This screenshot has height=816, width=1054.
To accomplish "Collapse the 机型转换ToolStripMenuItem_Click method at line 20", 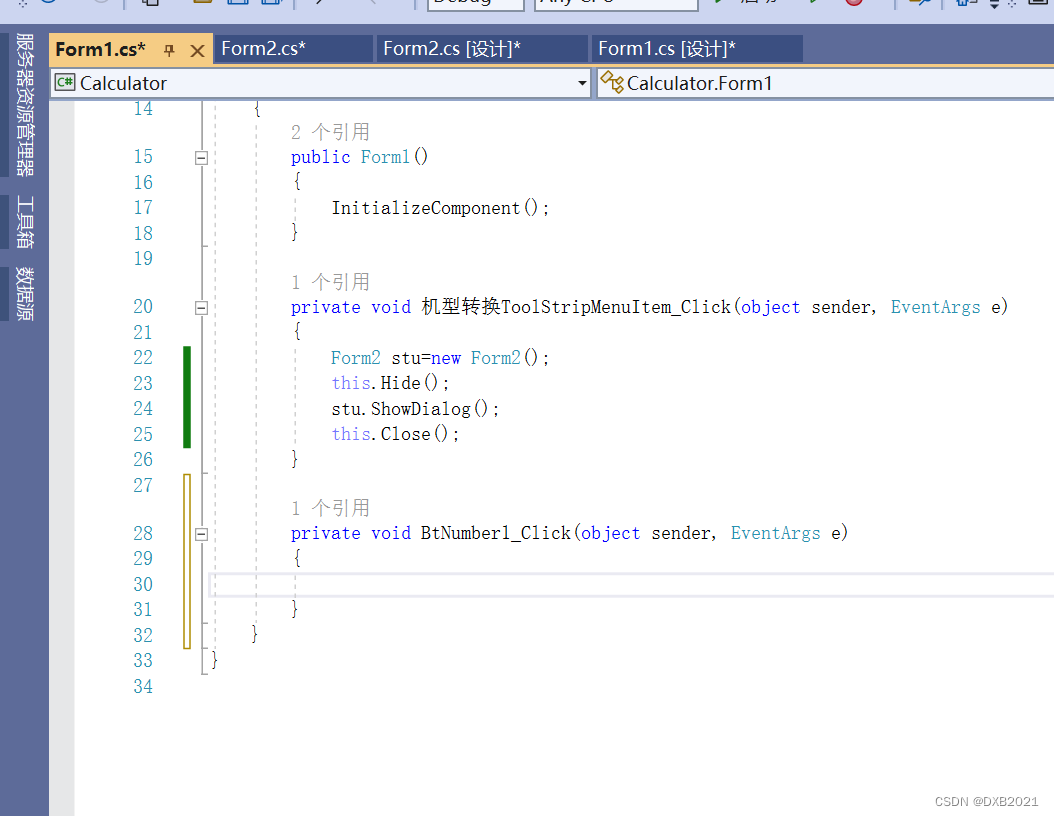I will pos(201,308).
